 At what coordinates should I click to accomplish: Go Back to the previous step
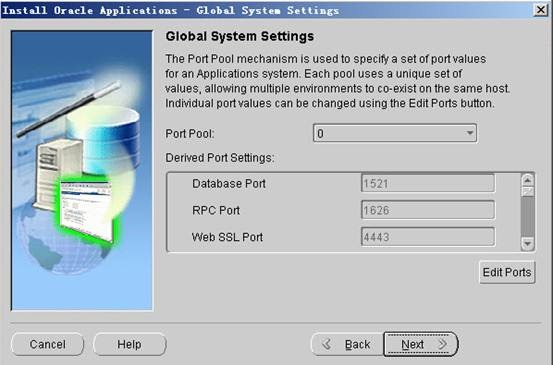(x=347, y=344)
